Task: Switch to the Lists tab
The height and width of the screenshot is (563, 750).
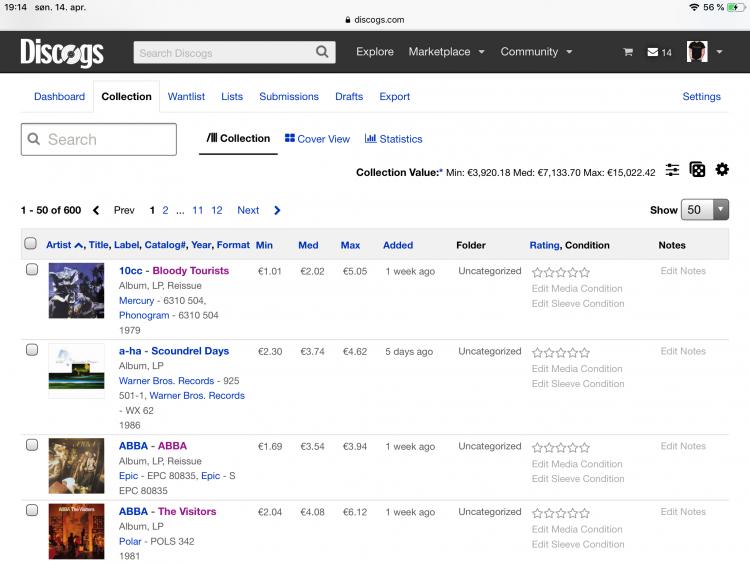Action: coord(232,96)
